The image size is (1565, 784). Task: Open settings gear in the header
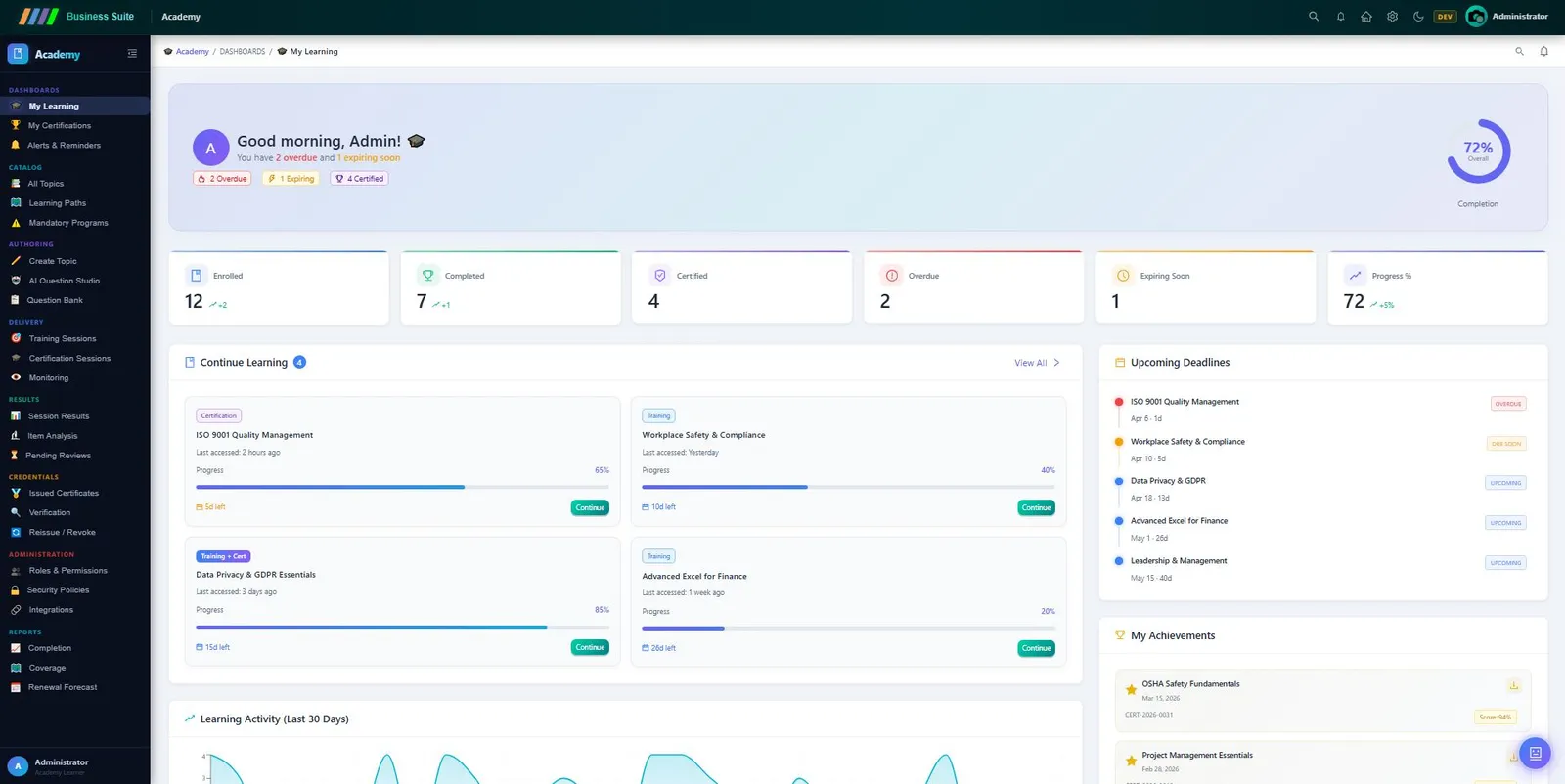(x=1392, y=17)
